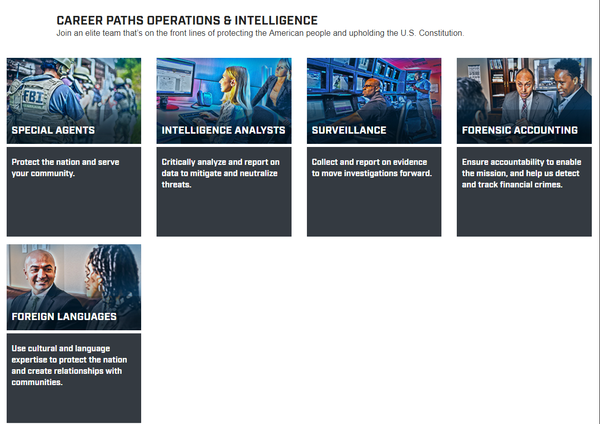The width and height of the screenshot is (600, 424).
Task: Select the 'Collect and report on evidence' description
Action: (371, 166)
